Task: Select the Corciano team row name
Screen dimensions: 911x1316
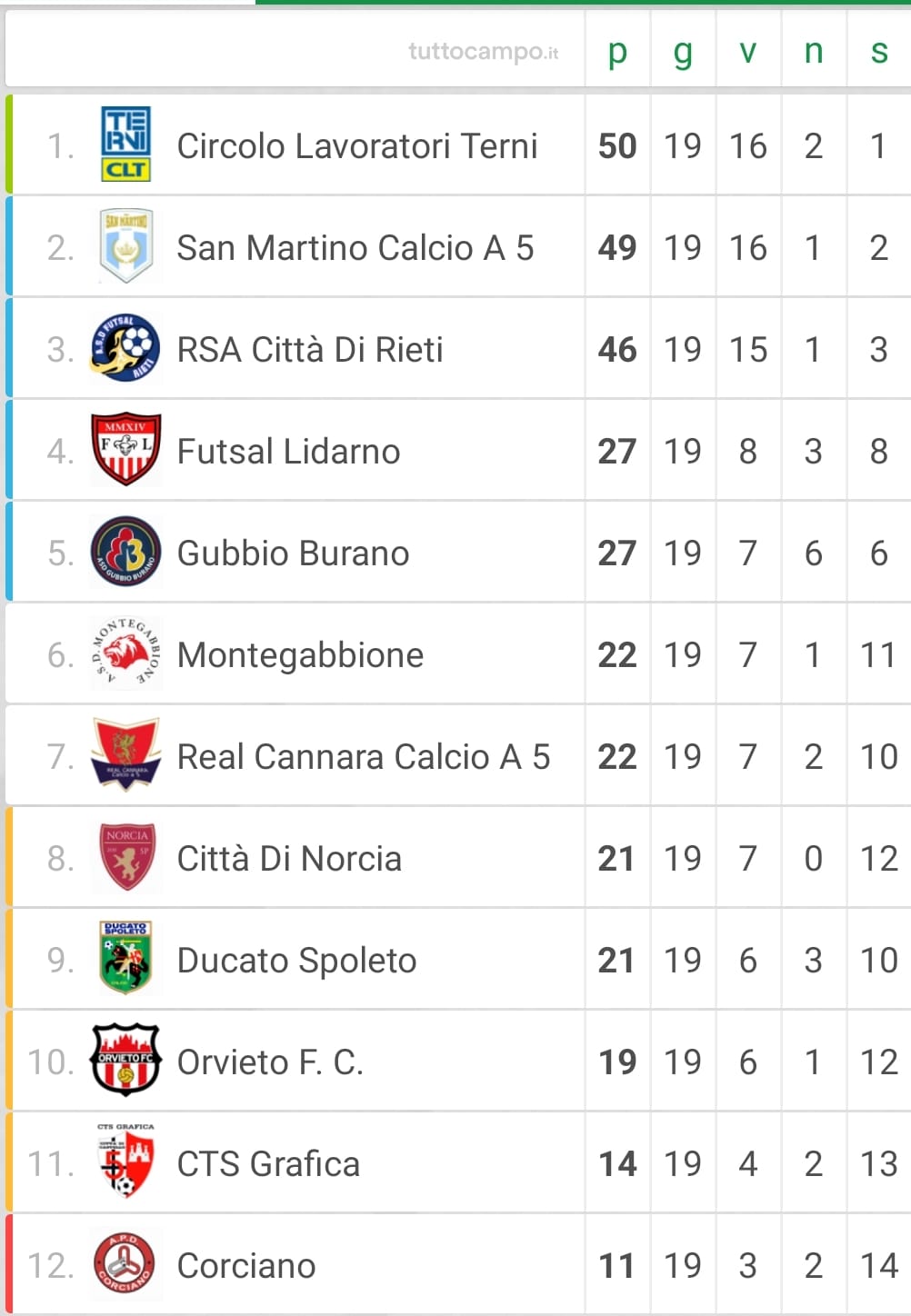Action: [246, 1265]
